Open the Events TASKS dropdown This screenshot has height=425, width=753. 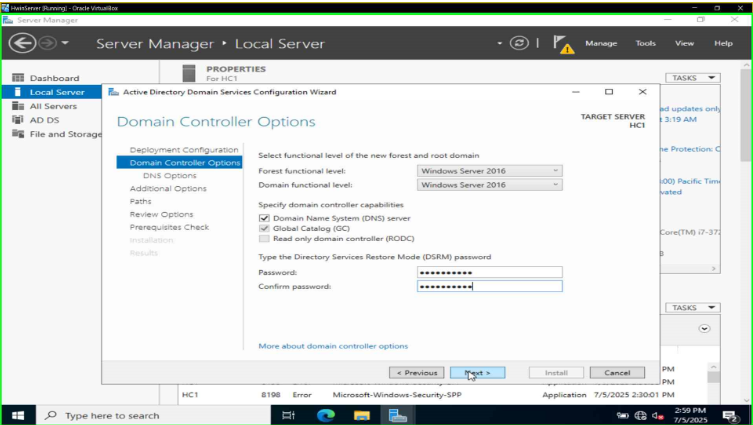coord(692,307)
